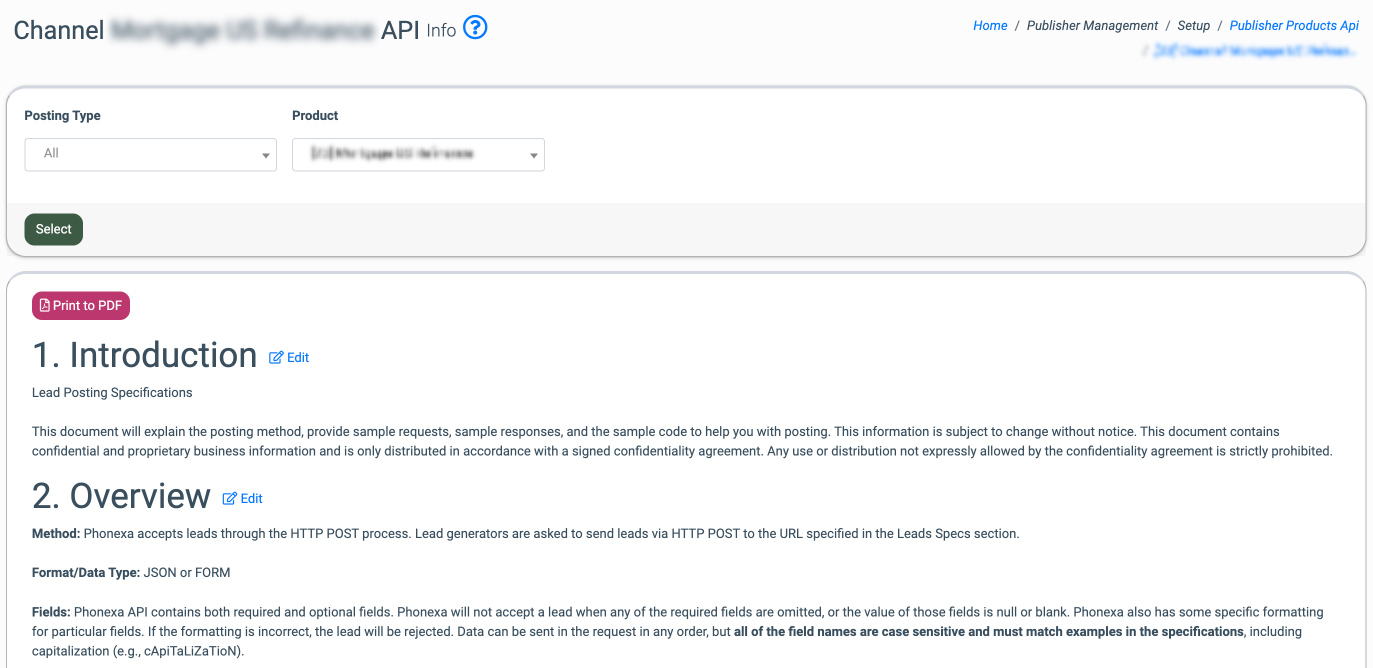Expand the Product dropdown

[x=418, y=154]
